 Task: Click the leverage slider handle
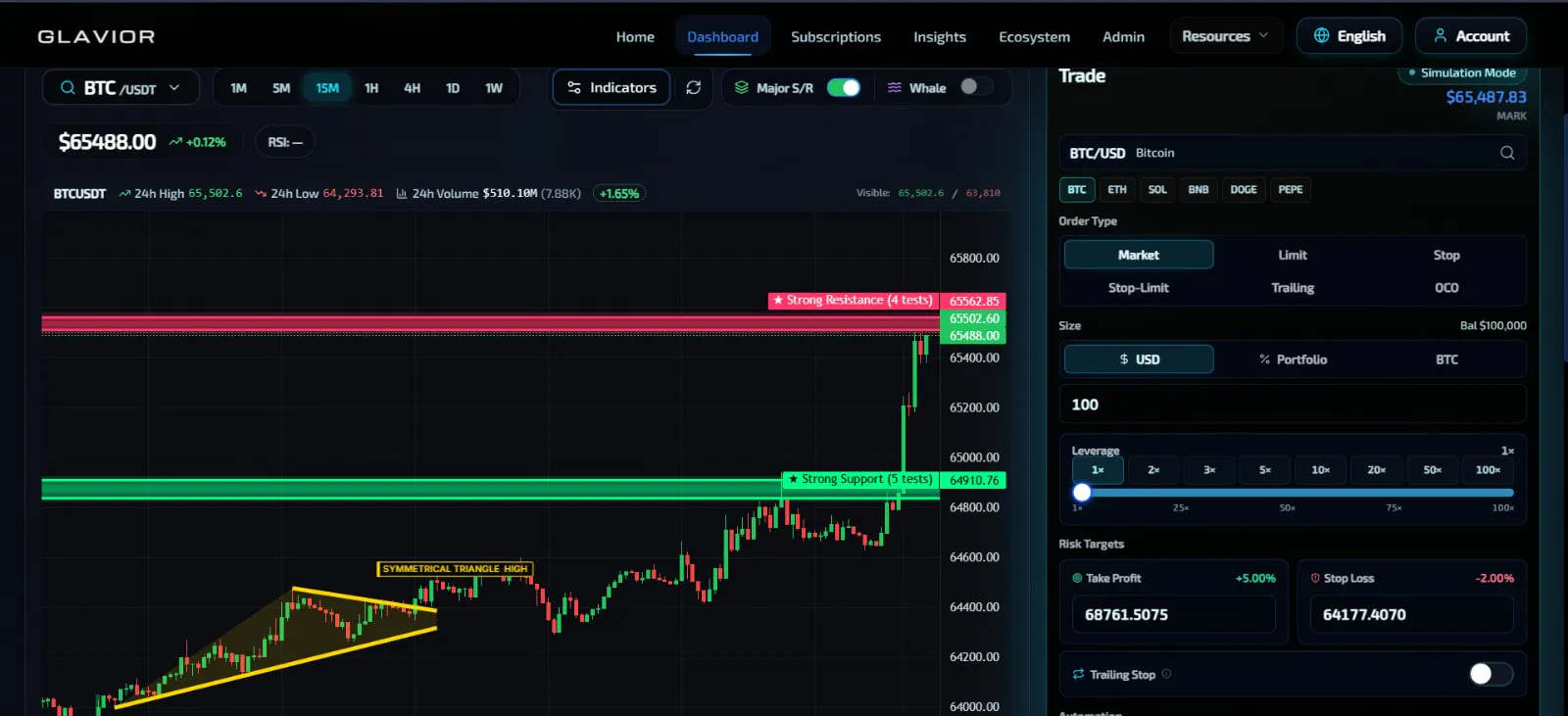pos(1082,493)
